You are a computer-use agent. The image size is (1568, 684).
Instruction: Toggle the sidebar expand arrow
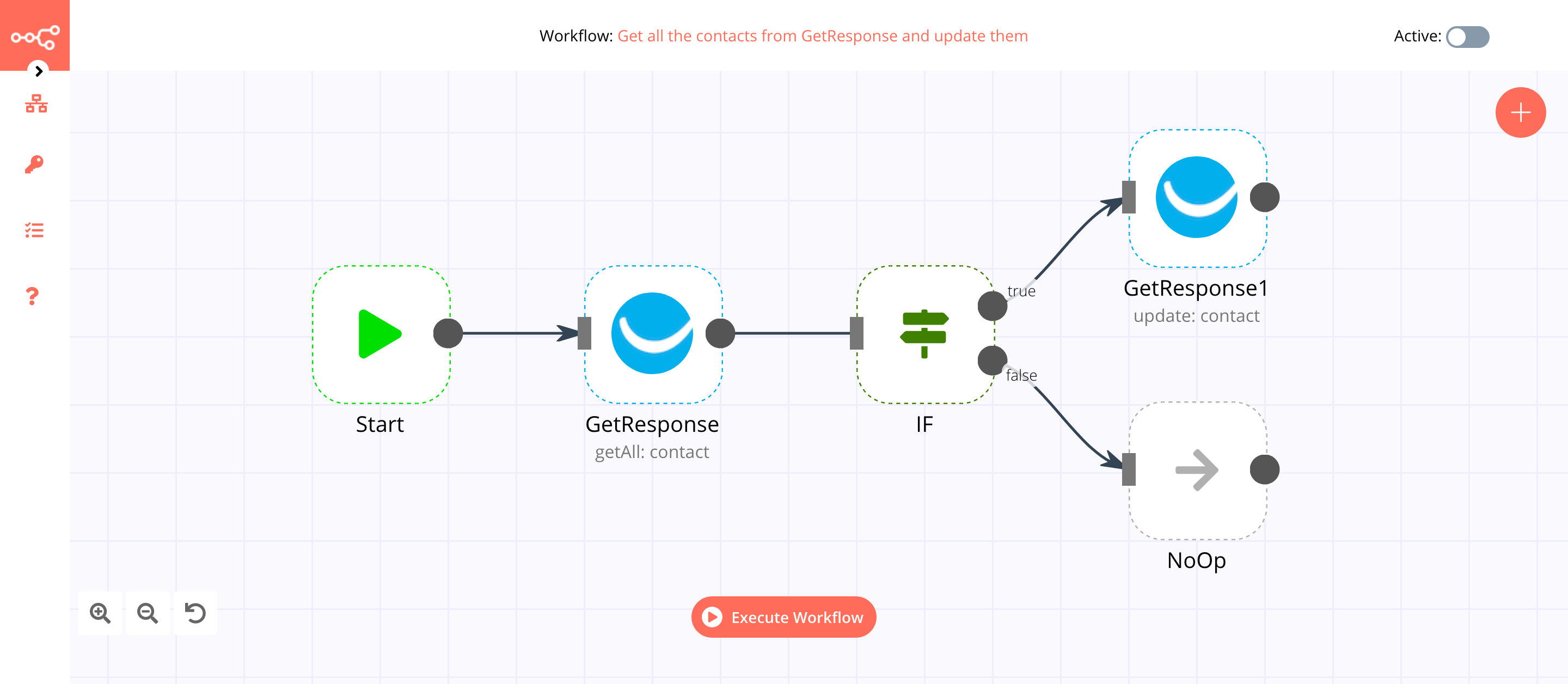(37, 71)
